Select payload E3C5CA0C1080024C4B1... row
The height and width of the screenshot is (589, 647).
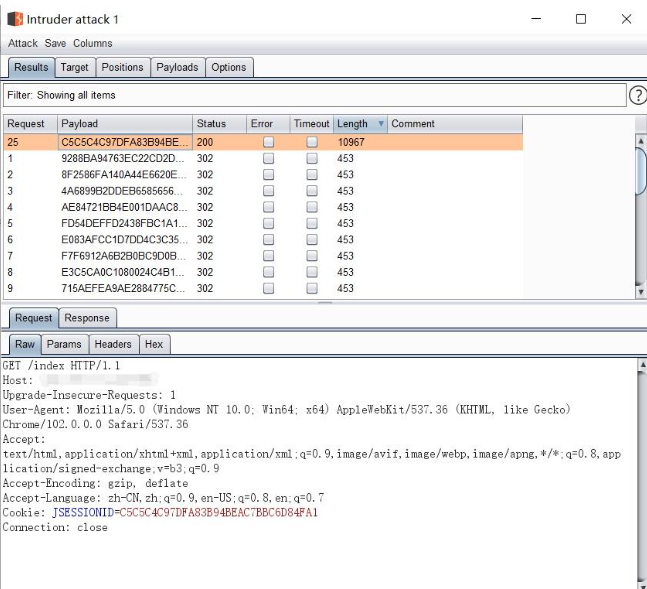263,272
